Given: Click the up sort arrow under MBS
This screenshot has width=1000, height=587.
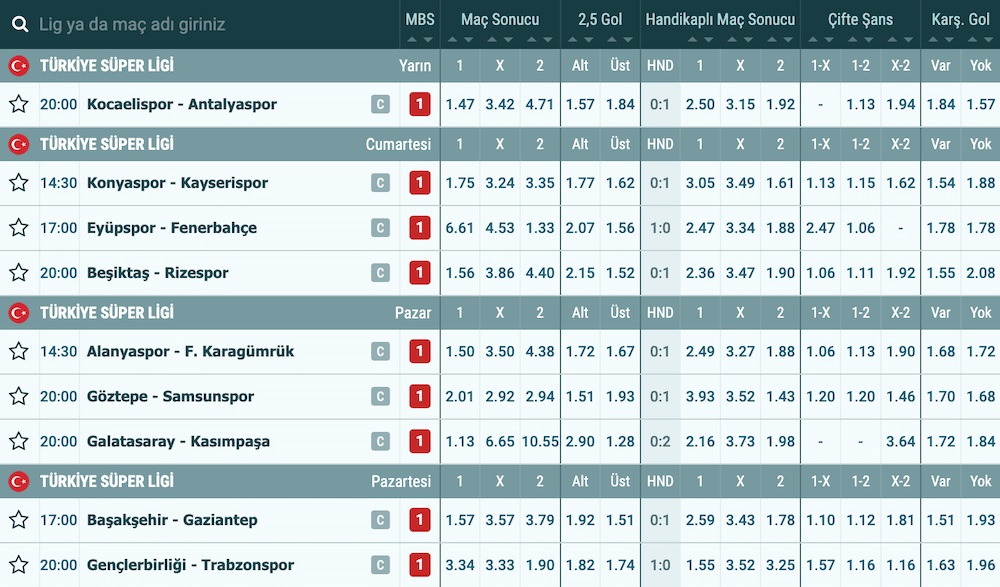Looking at the screenshot, I should tap(413, 40).
